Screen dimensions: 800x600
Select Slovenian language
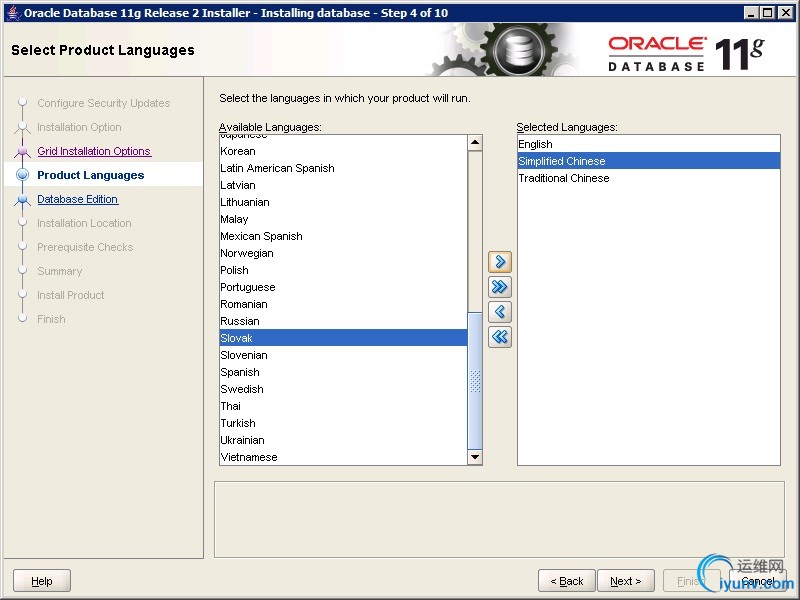[x=343, y=355]
